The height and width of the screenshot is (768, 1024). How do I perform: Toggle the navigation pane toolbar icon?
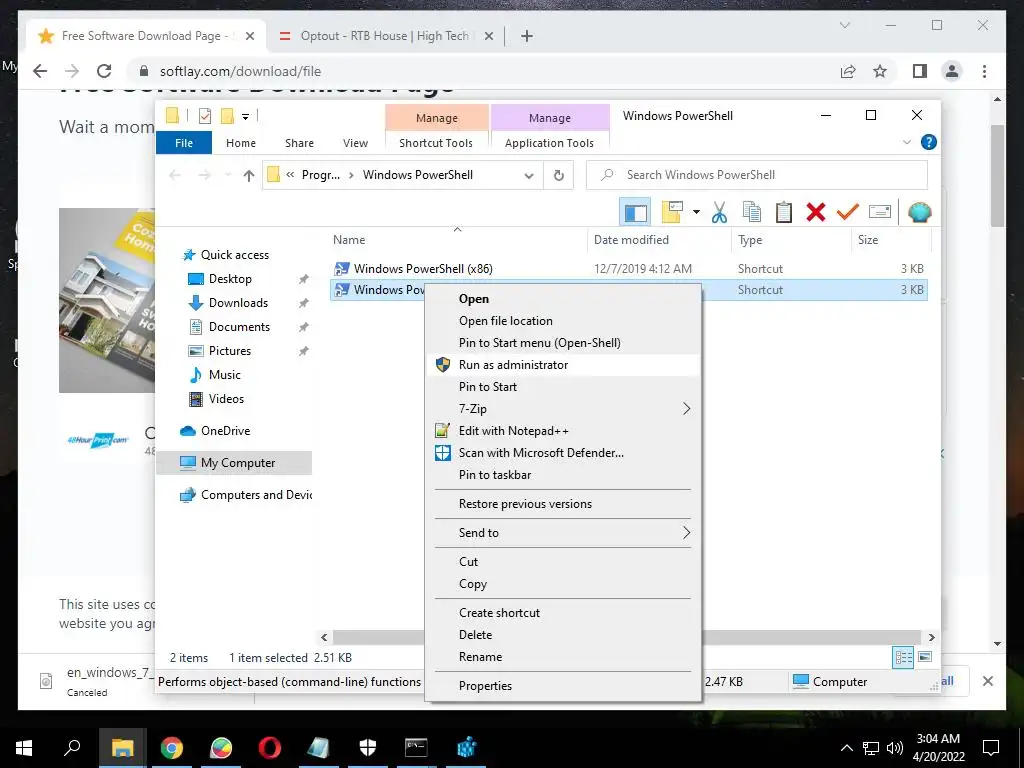(635, 212)
